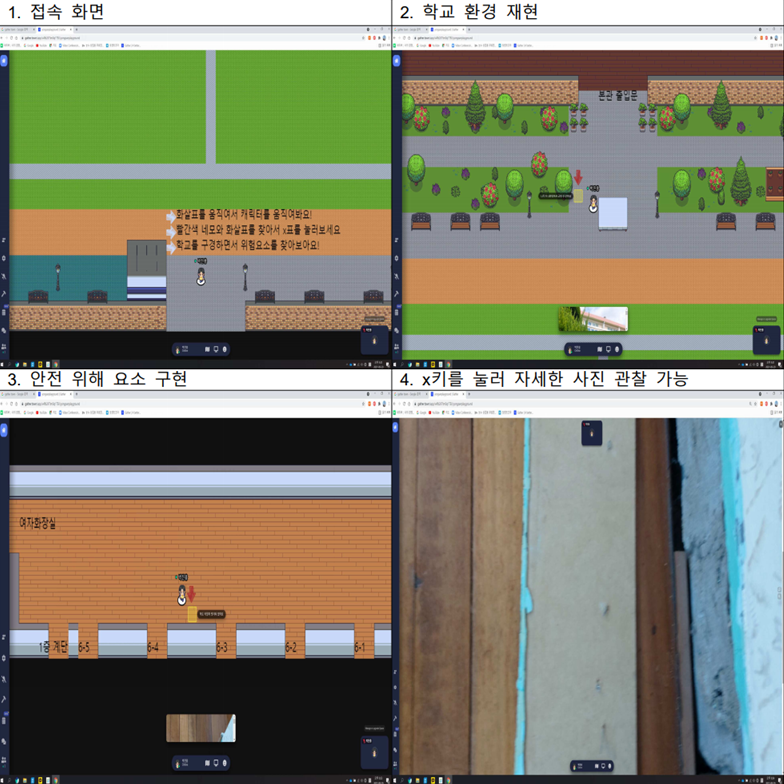Image resolution: width=784 pixels, height=784 pixels.
Task: Click classroom door label 6-5
Action: [x=84, y=648]
